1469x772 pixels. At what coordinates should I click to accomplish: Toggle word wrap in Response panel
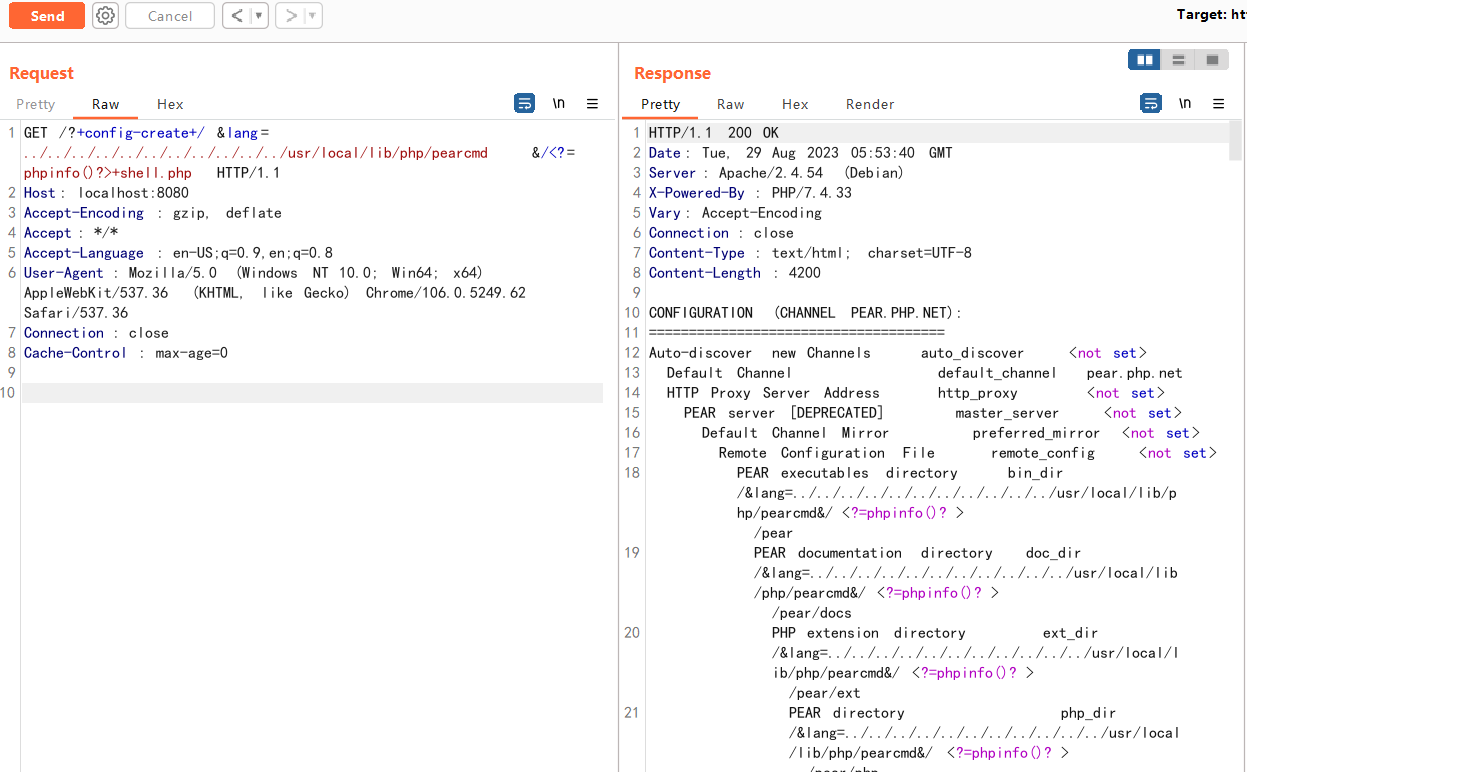coord(1151,103)
